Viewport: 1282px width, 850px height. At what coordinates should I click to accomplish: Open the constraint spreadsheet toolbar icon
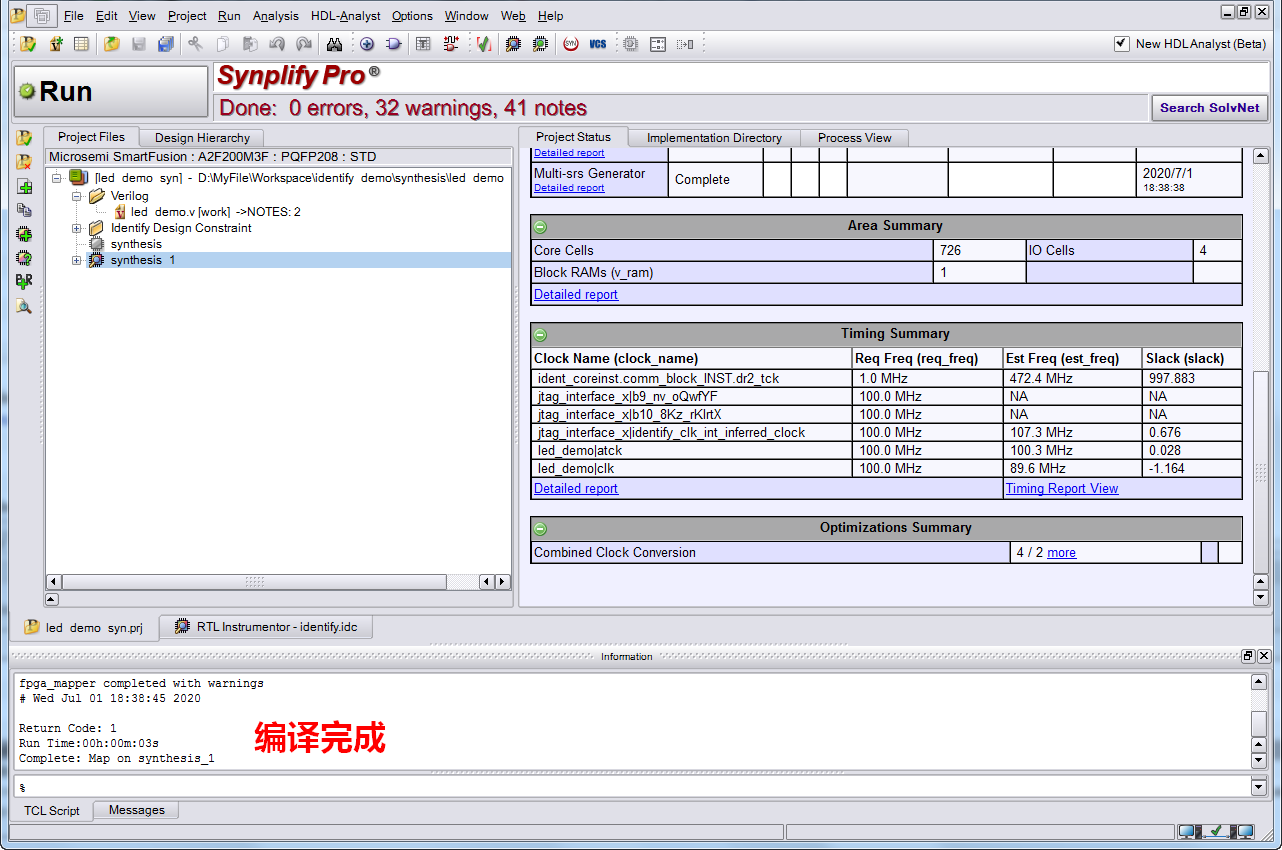pyautogui.click(x=82, y=44)
